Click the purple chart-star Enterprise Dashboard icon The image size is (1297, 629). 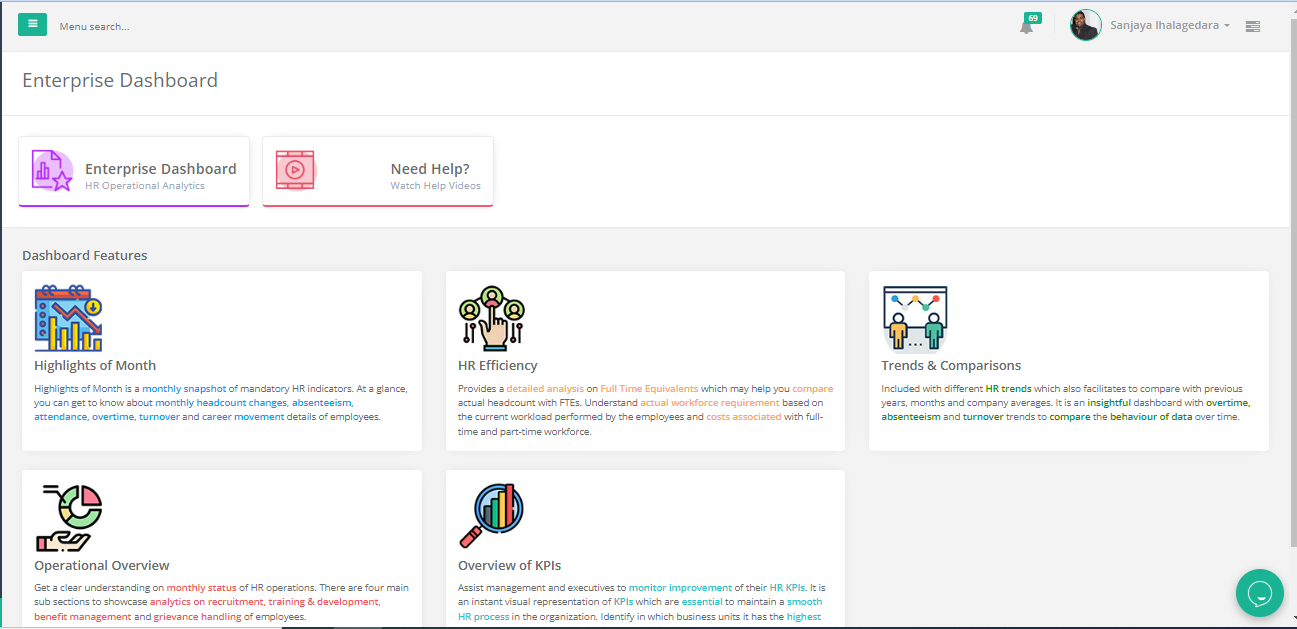tap(52, 171)
